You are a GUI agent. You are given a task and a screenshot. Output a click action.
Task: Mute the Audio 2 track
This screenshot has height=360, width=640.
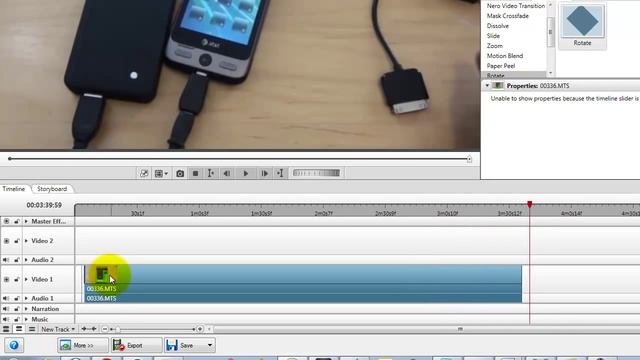pyautogui.click(x=6, y=260)
